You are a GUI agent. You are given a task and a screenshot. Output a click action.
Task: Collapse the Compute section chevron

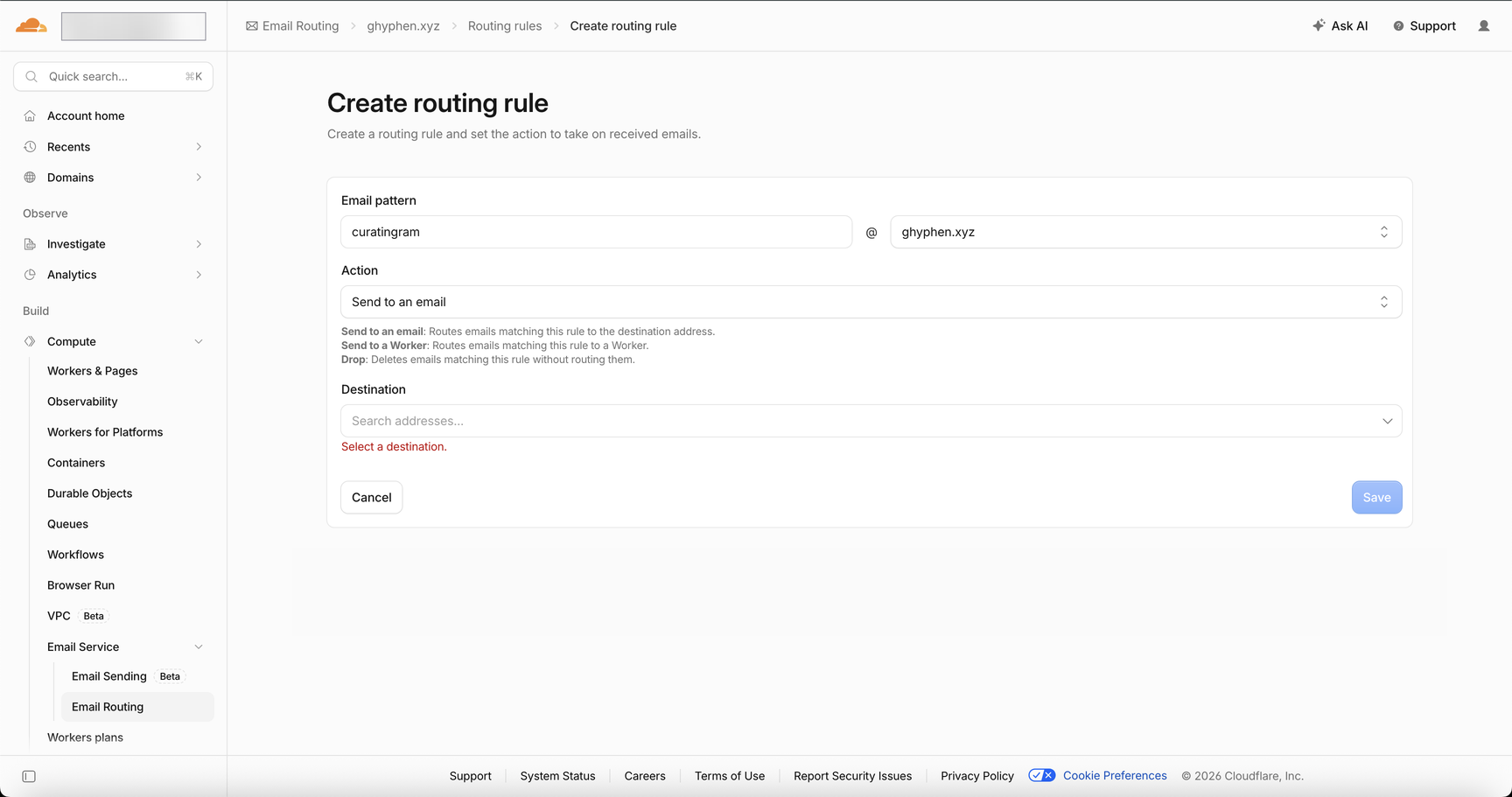pyautogui.click(x=199, y=342)
